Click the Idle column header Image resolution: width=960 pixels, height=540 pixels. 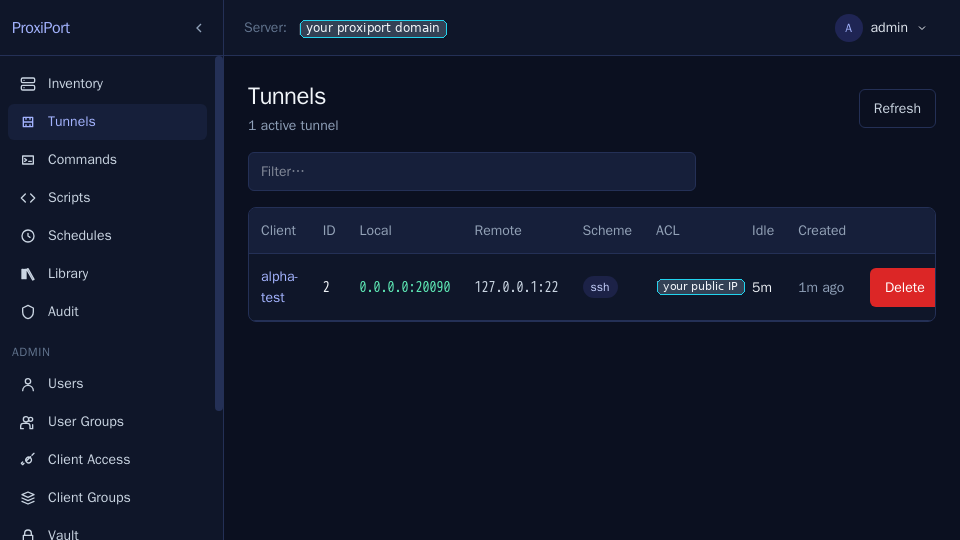pos(763,231)
